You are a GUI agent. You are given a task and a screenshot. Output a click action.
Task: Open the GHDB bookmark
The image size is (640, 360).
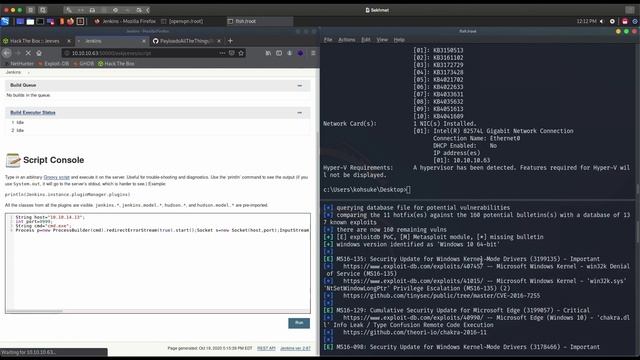pyautogui.click(x=84, y=64)
